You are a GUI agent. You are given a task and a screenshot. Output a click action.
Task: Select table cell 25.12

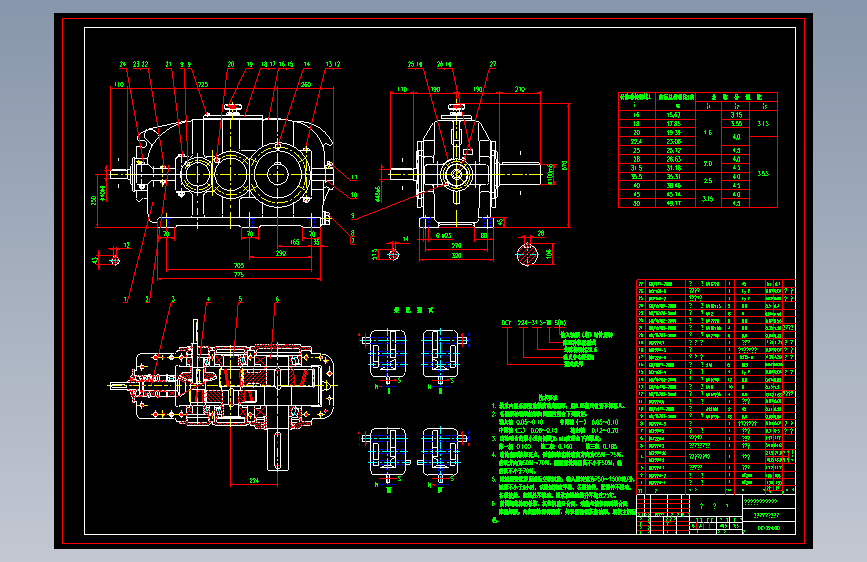673,150
